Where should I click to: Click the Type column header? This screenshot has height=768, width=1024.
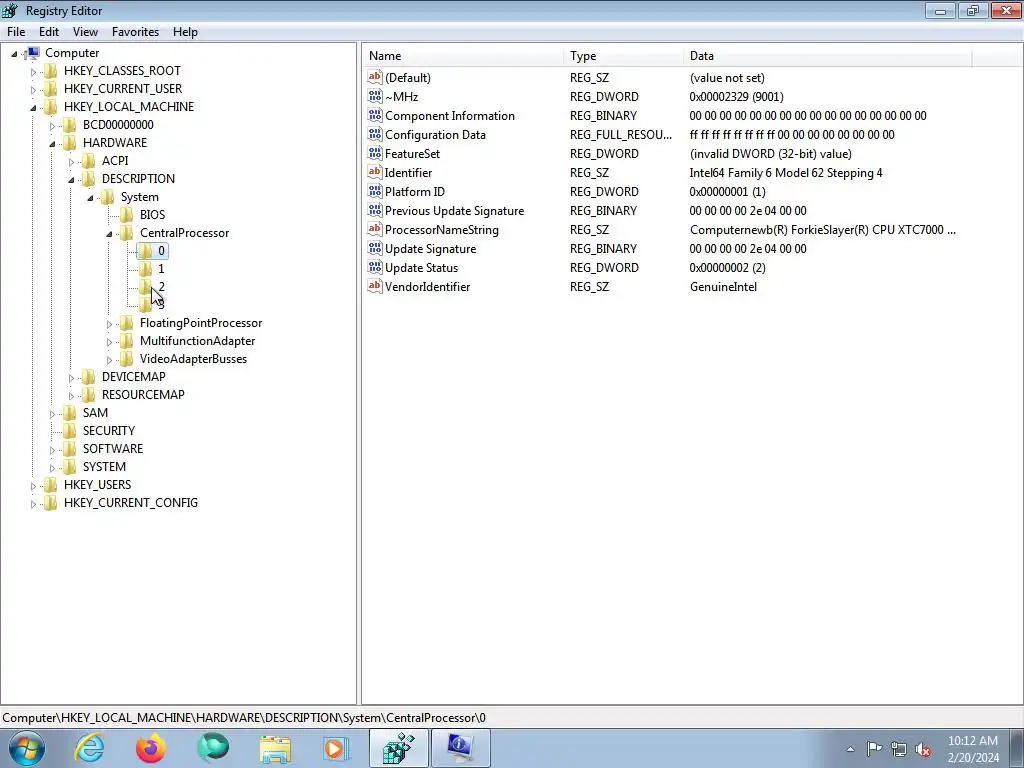click(623, 56)
